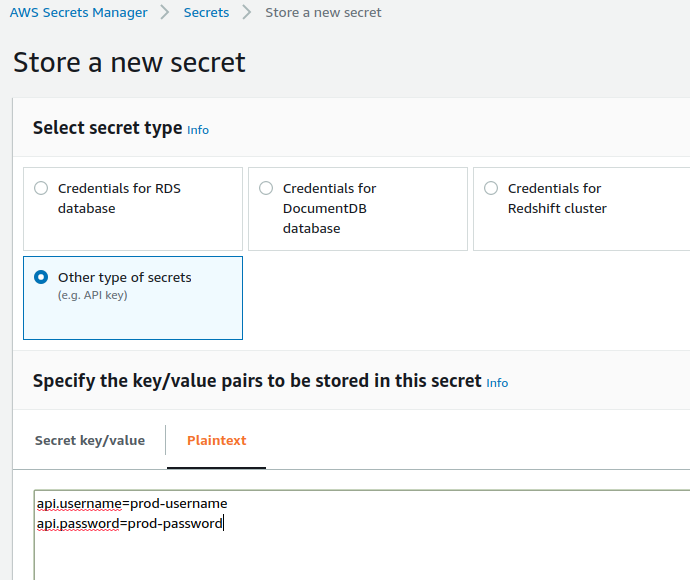Go to the Secrets breadcrumb link
Image resolution: width=690 pixels, height=580 pixels.
click(x=206, y=13)
